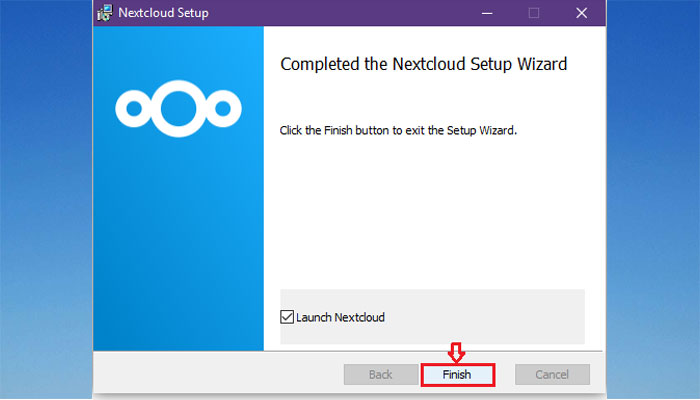Minimize the Nextcloud Setup window
Image resolution: width=700 pixels, height=400 pixels.
[x=487, y=13]
